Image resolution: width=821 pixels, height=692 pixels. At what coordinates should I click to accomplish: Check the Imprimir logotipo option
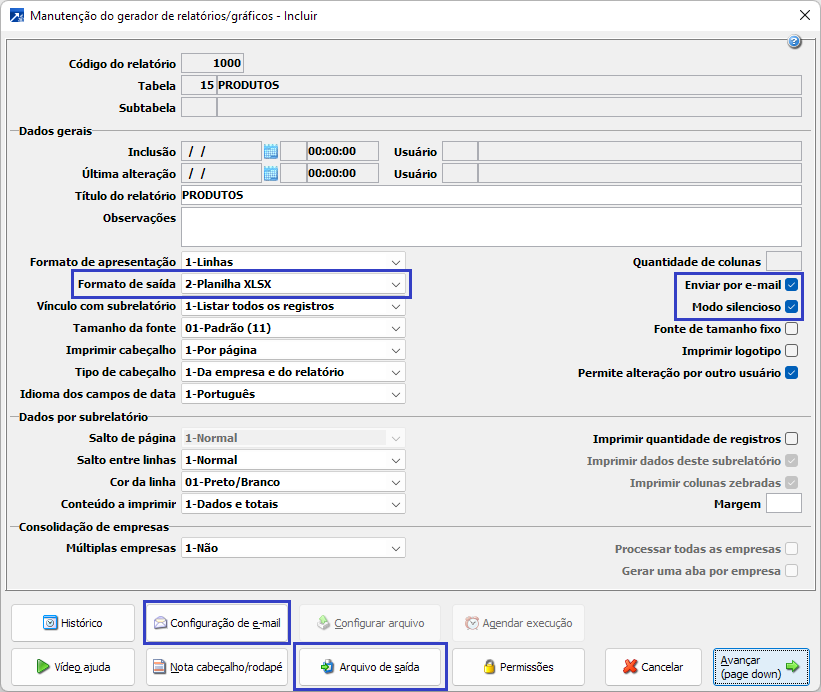click(x=792, y=351)
